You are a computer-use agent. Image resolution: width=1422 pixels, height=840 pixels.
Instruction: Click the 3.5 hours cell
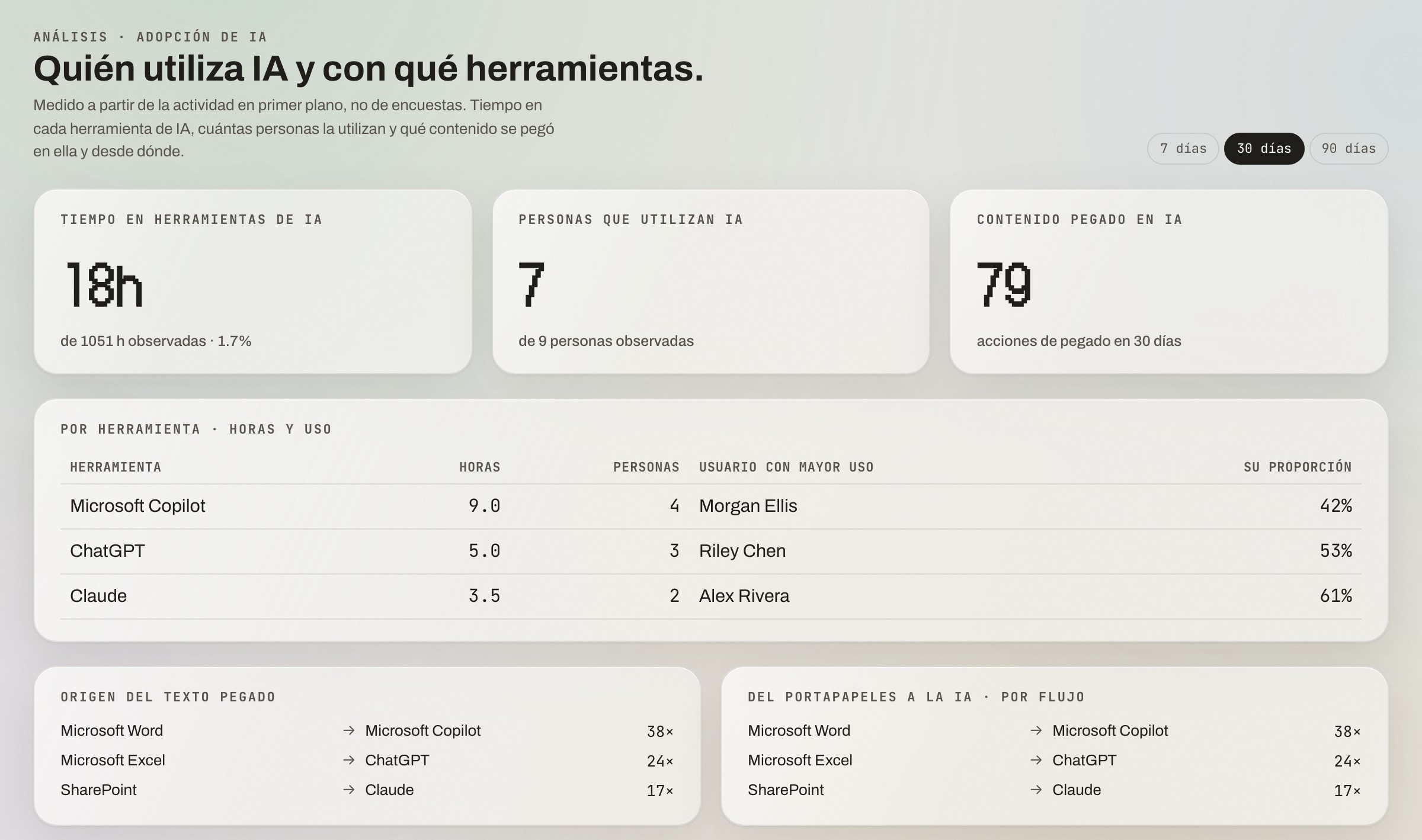tap(485, 596)
